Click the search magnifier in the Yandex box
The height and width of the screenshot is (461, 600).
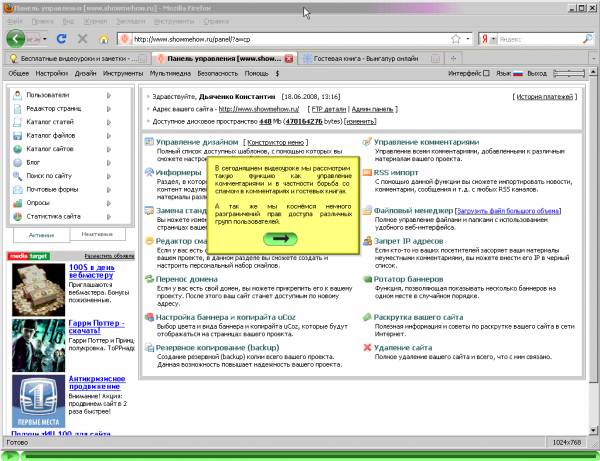click(x=587, y=39)
